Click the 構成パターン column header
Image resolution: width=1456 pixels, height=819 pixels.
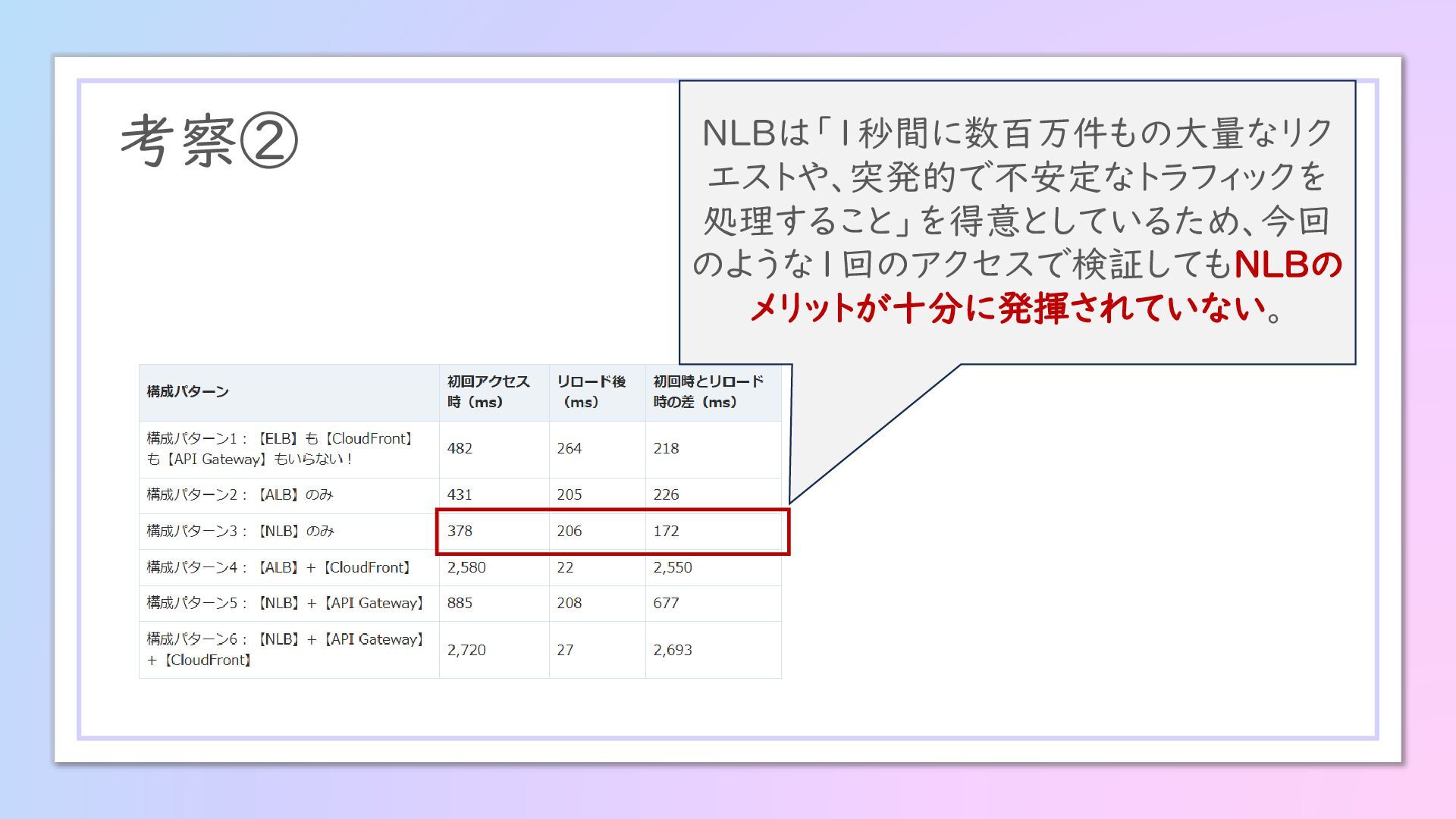187,391
